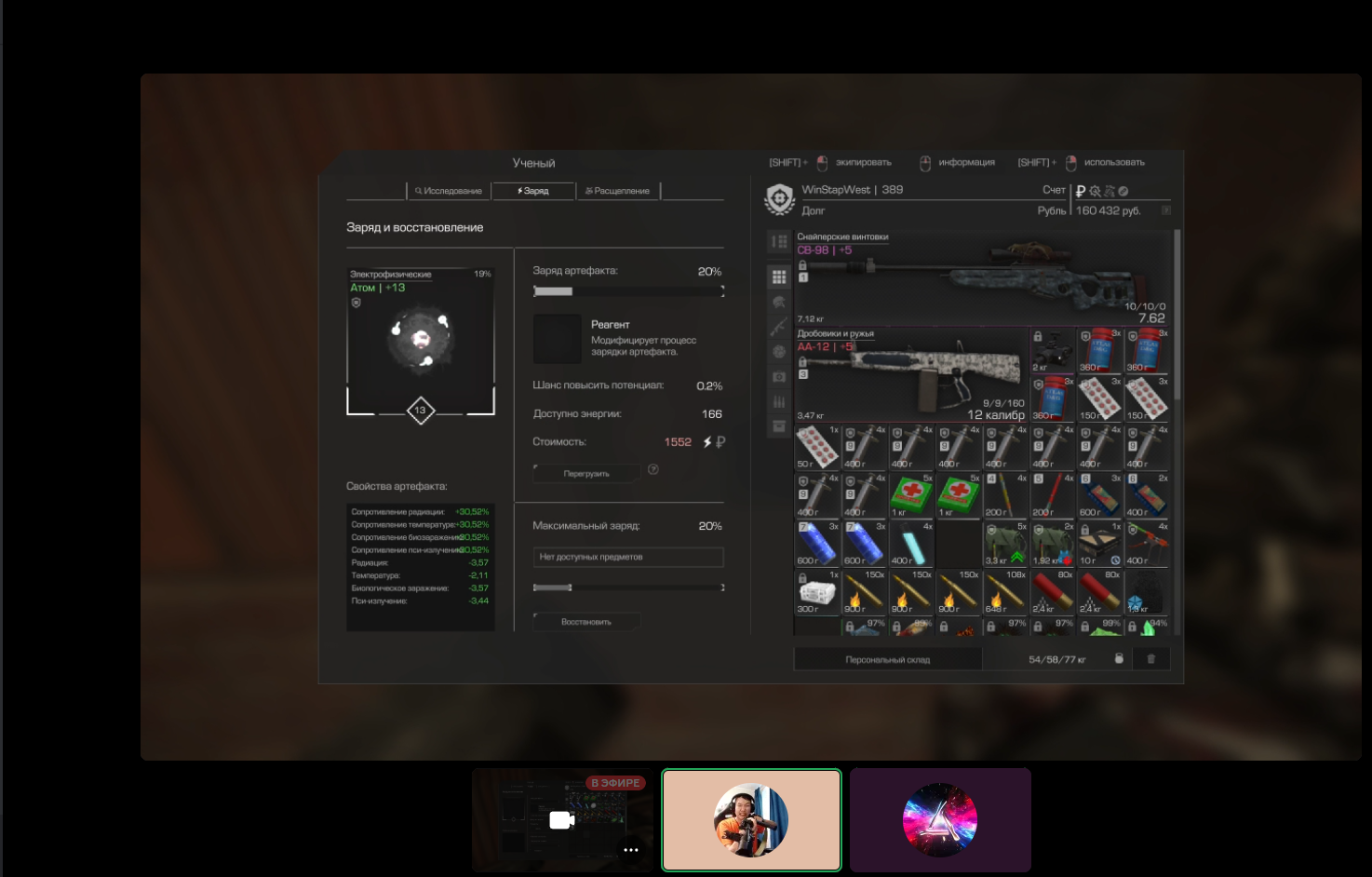Click the 1552 cost value
Viewport: 1372px width, 877px height.
coord(678,442)
